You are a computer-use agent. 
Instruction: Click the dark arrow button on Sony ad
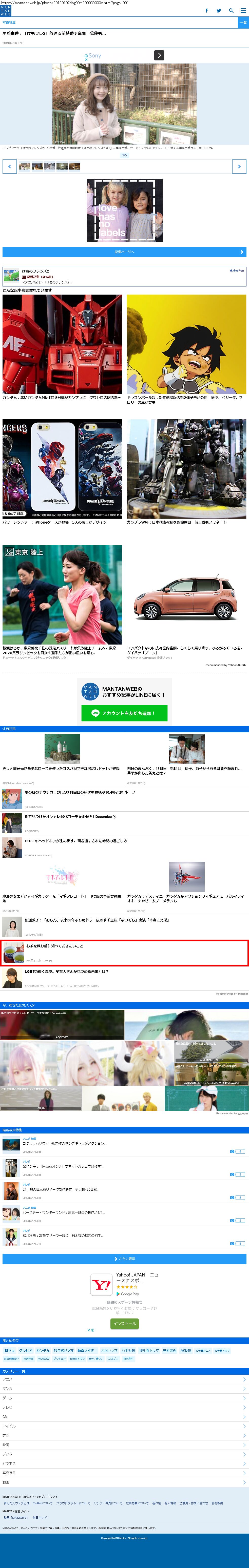click(159, 55)
